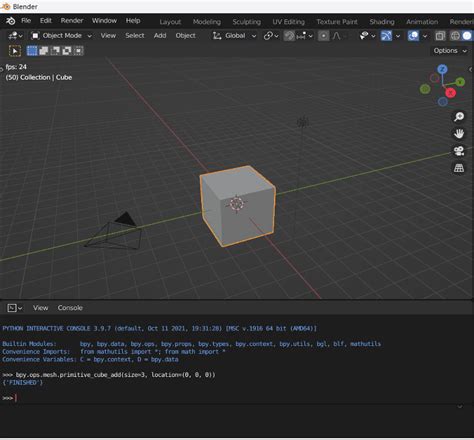This screenshot has height=440, width=474.
Task: Click the negative Y axis on gizmo
Action: pos(425,89)
